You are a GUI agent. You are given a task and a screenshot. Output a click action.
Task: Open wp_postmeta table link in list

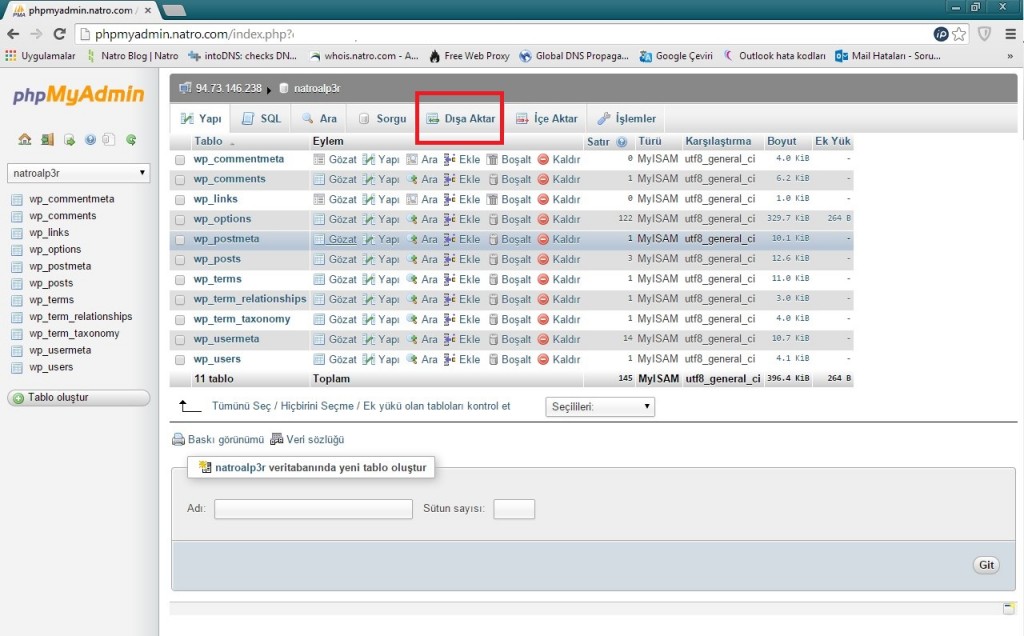[x=226, y=239]
